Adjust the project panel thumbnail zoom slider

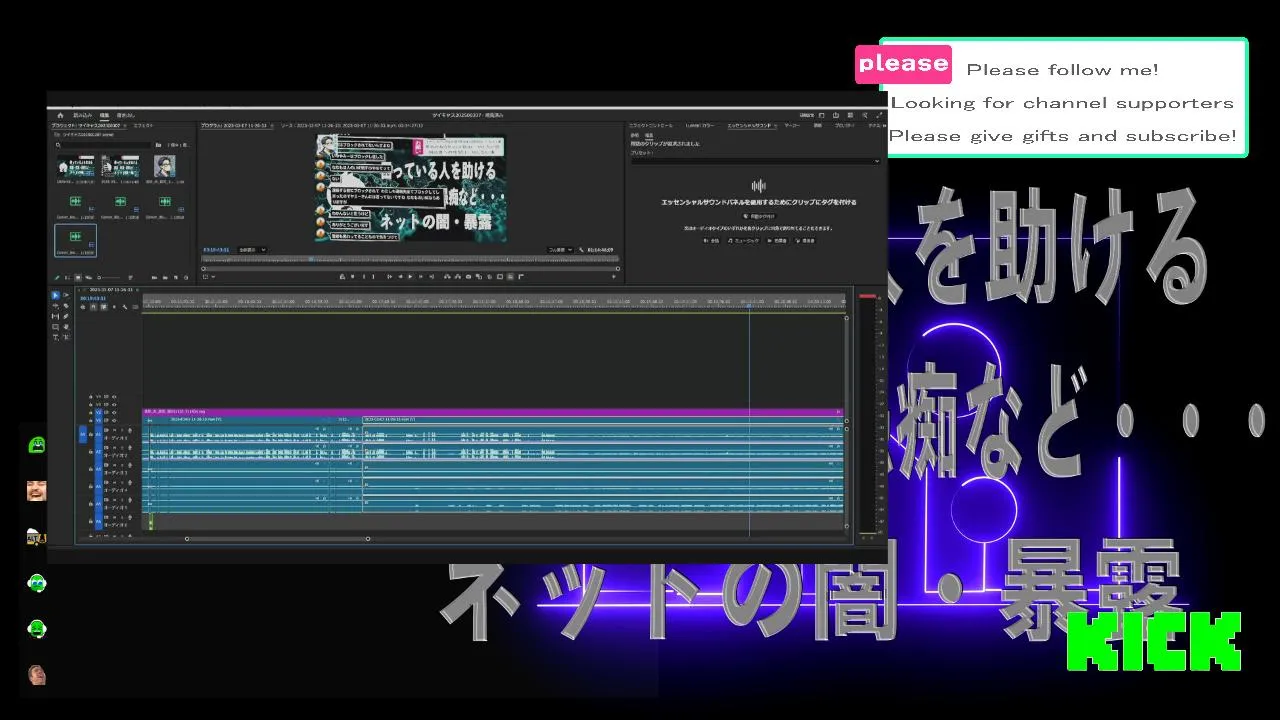(x=109, y=277)
